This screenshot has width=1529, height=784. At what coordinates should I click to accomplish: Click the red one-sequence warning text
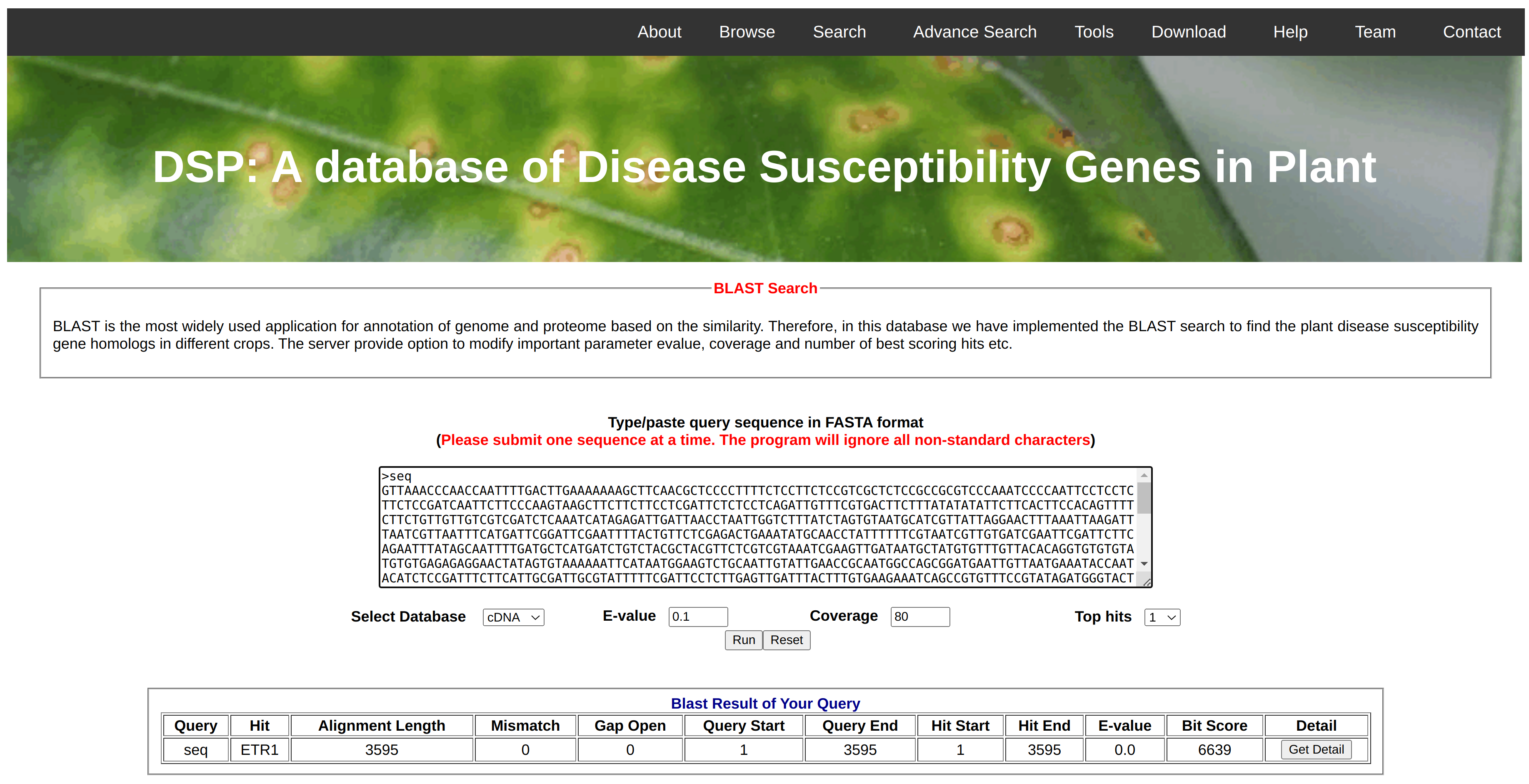point(765,440)
